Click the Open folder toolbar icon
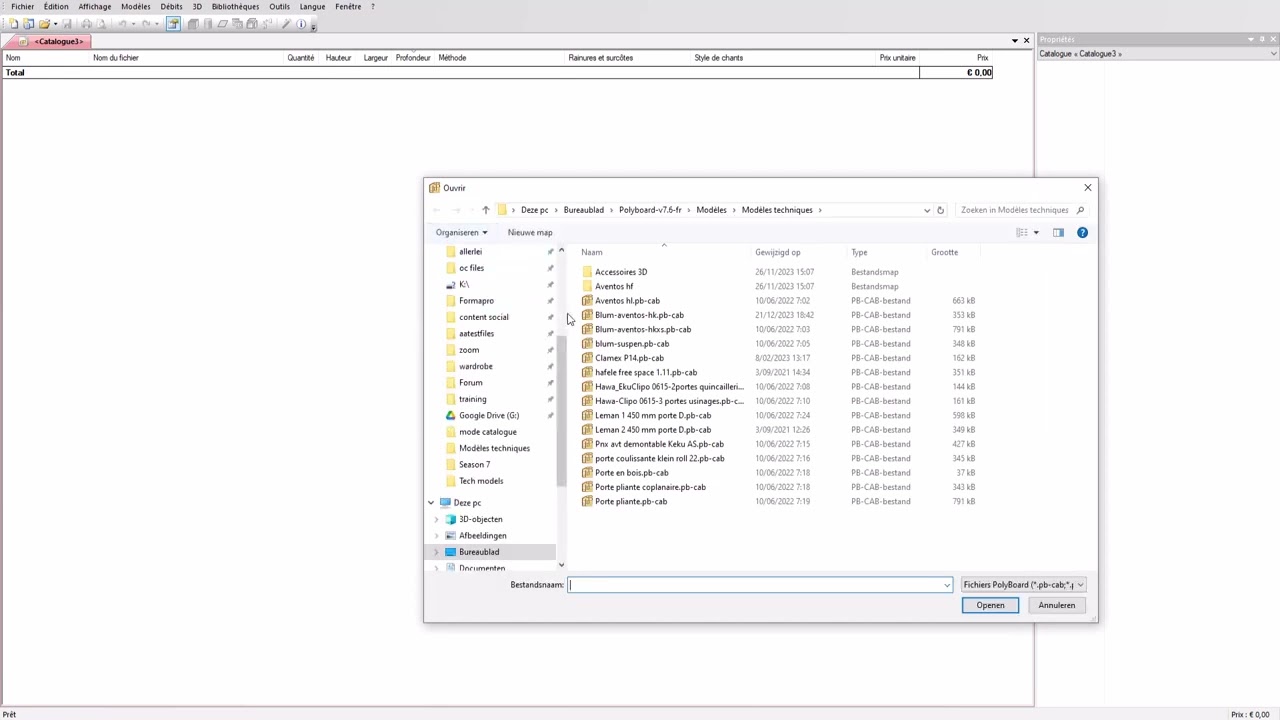The image size is (1280, 720). tap(44, 24)
